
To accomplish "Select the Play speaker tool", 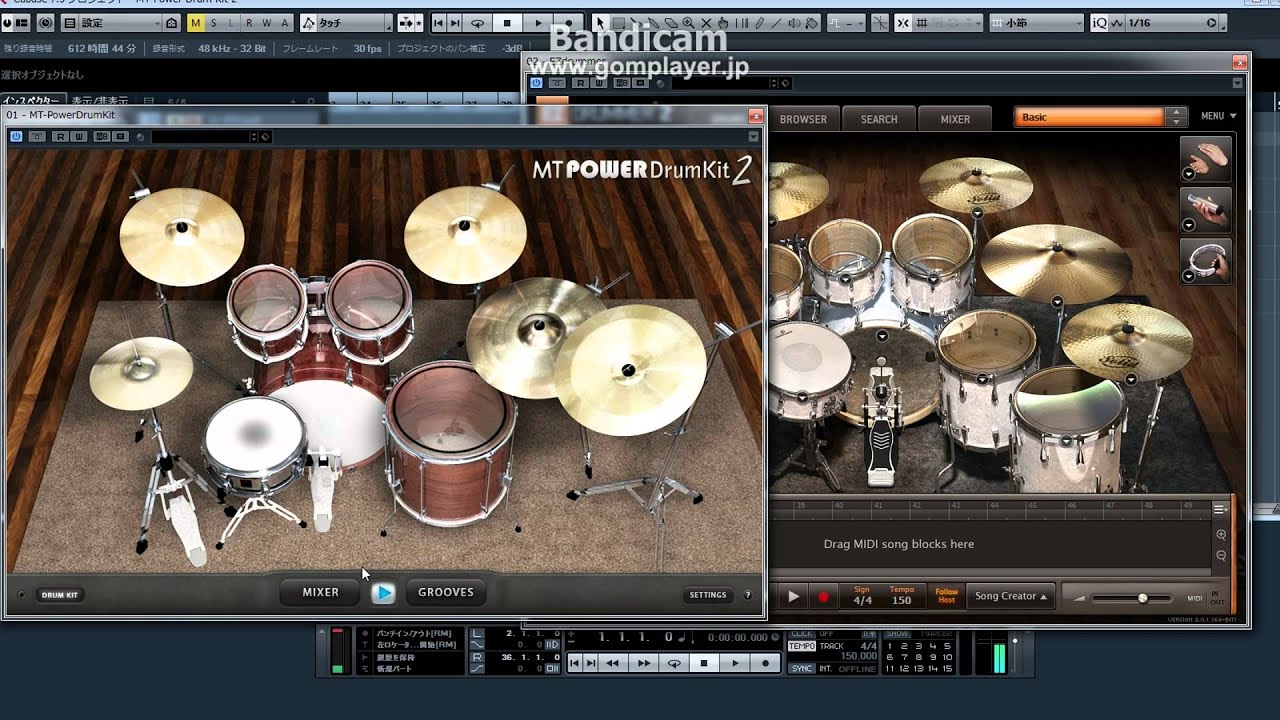I will point(794,22).
